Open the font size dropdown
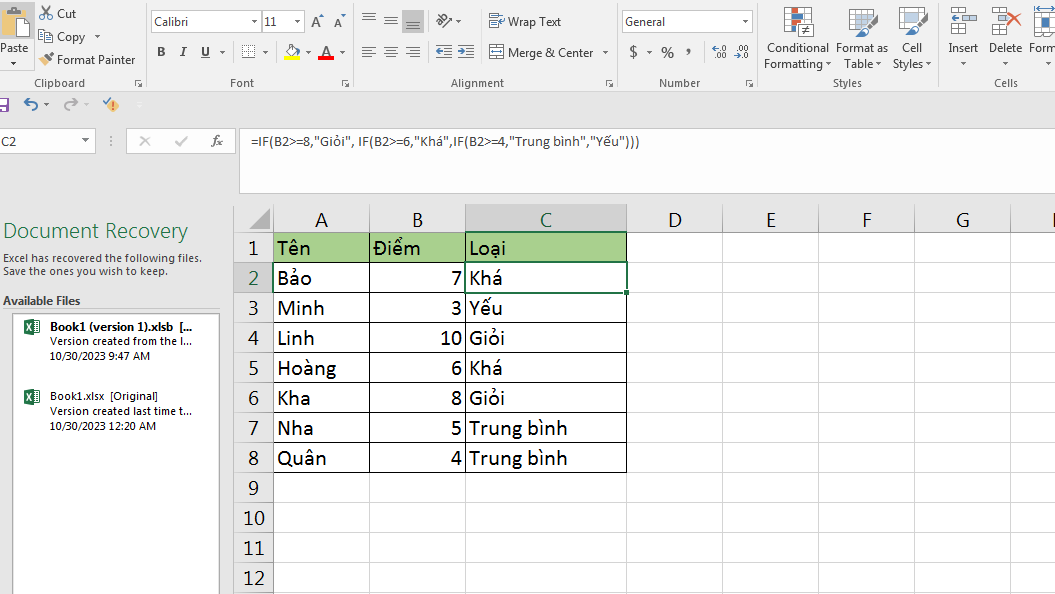This screenshot has width=1055, height=594. 295,20
